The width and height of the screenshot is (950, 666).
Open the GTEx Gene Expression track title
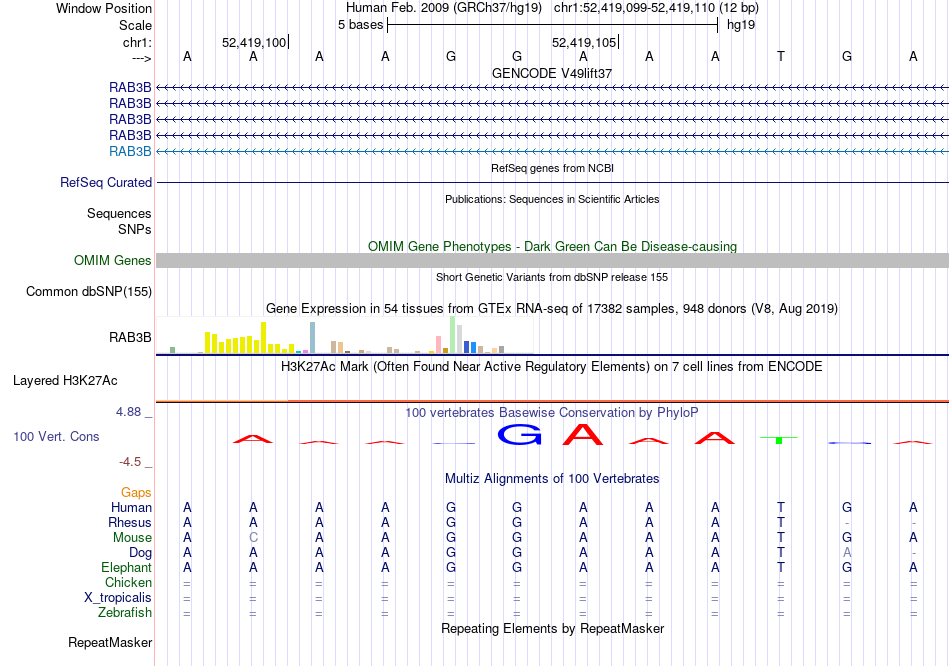tap(552, 308)
